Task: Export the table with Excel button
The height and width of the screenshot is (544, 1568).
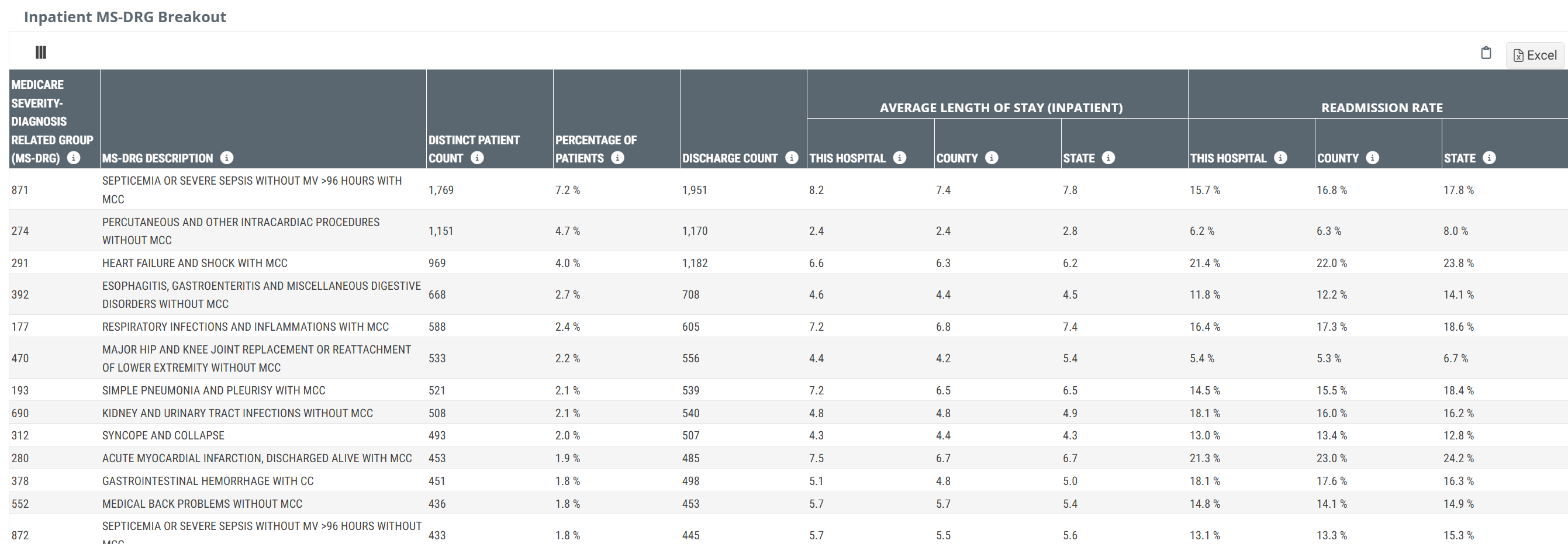Action: coord(1535,56)
